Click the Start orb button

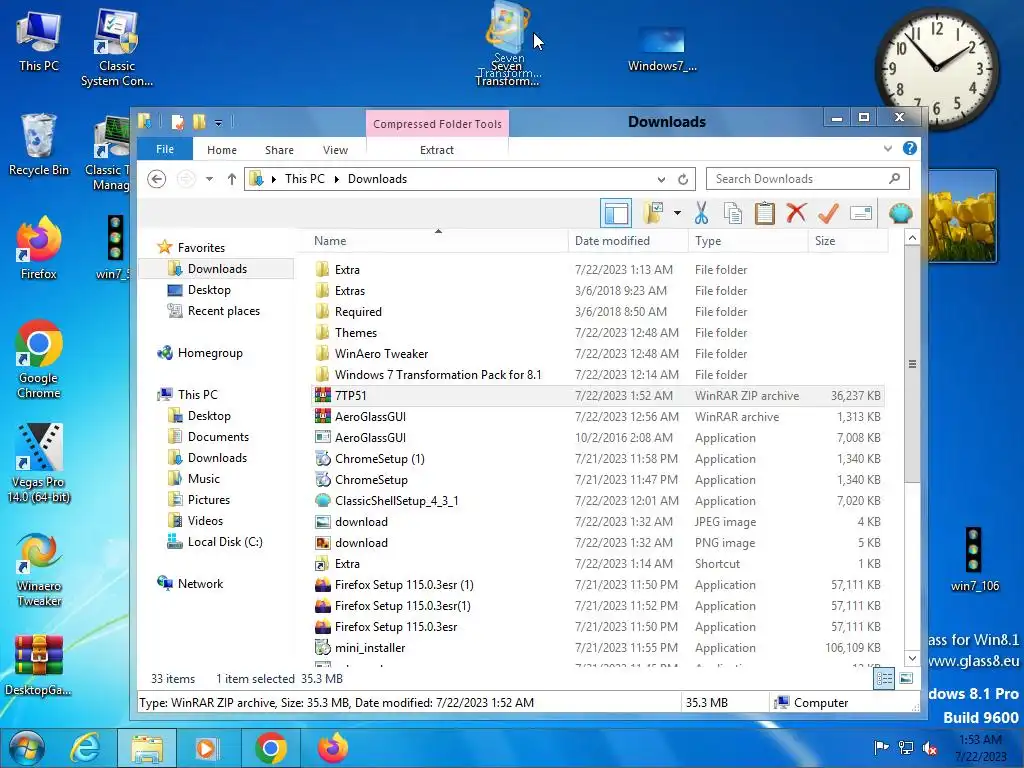[x=26, y=748]
